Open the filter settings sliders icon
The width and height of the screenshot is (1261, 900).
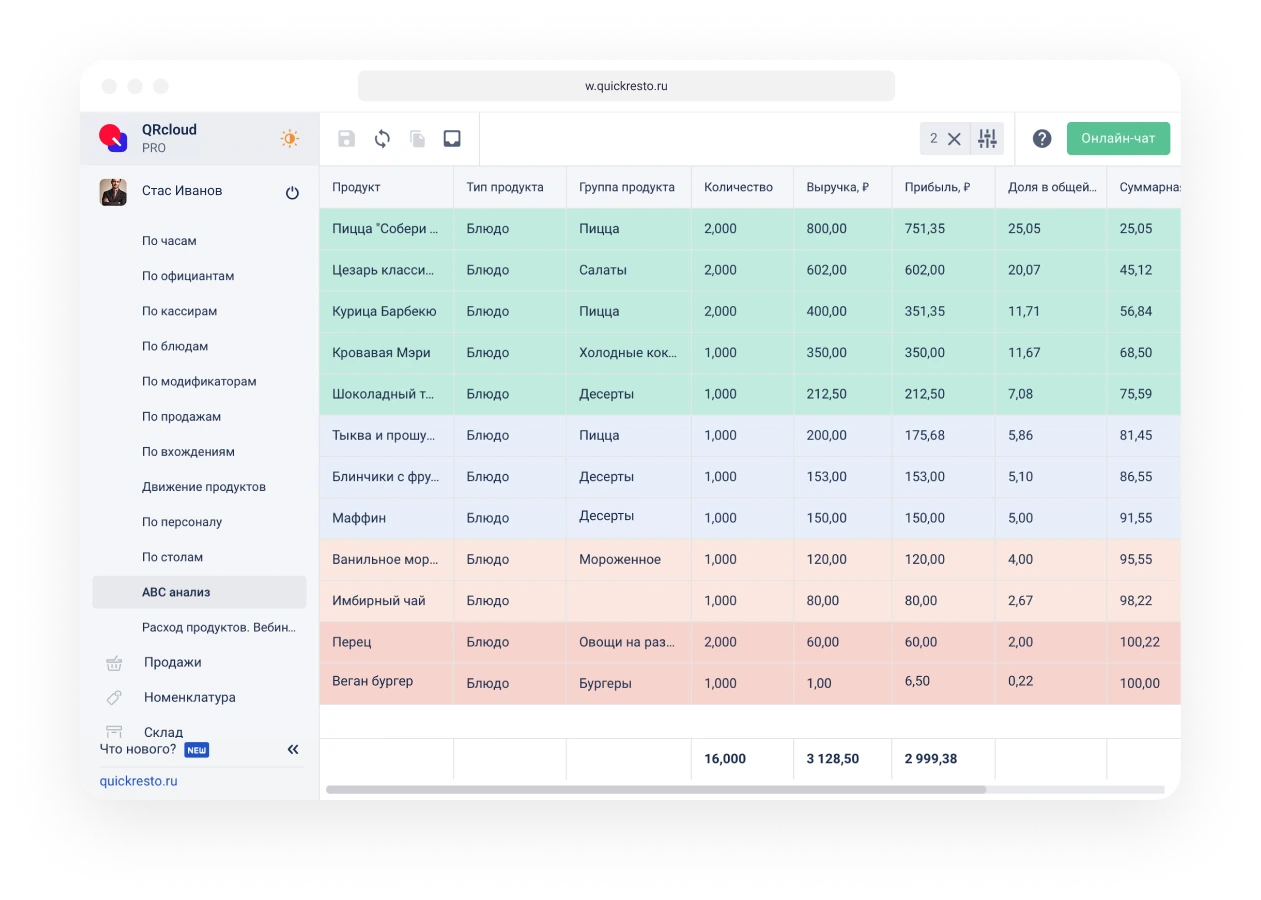tap(987, 139)
